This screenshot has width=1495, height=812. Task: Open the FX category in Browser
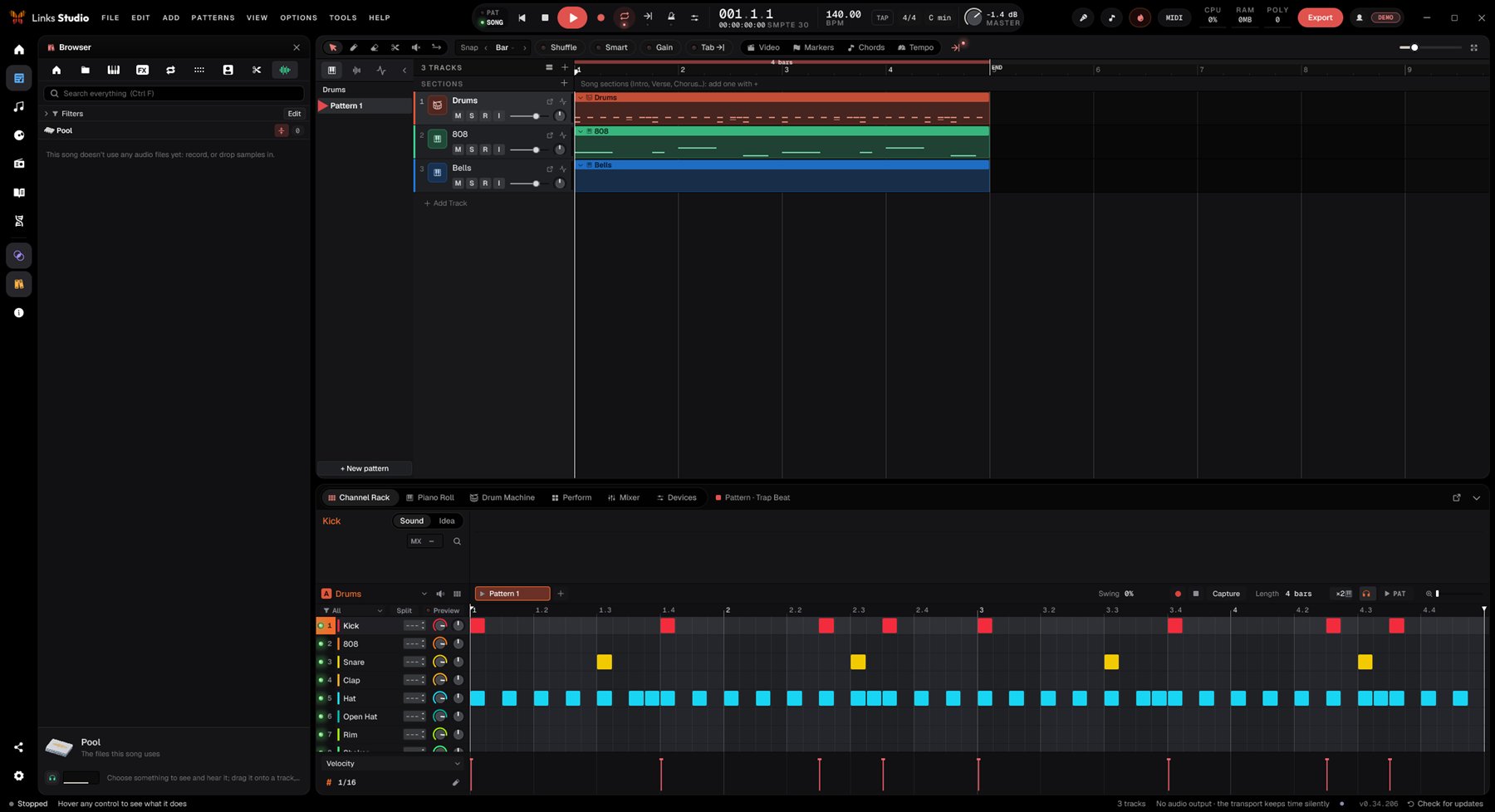pos(142,70)
